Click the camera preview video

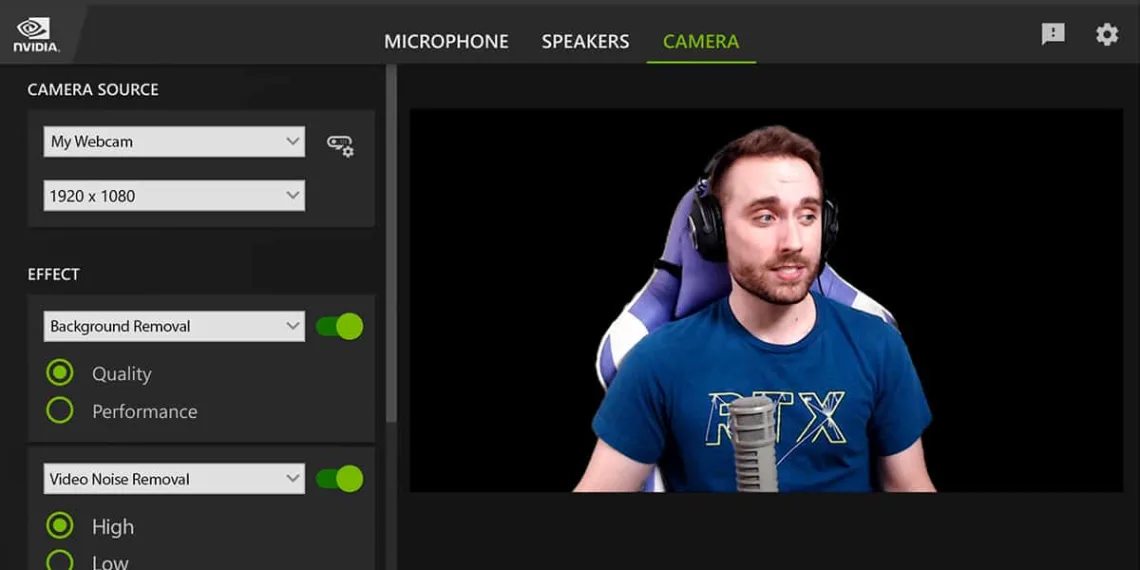pos(766,300)
